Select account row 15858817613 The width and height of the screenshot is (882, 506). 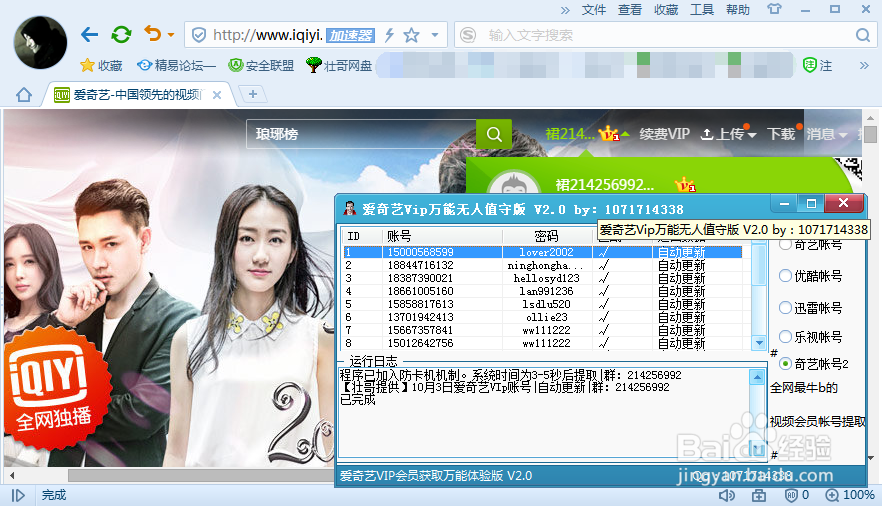[543, 304]
